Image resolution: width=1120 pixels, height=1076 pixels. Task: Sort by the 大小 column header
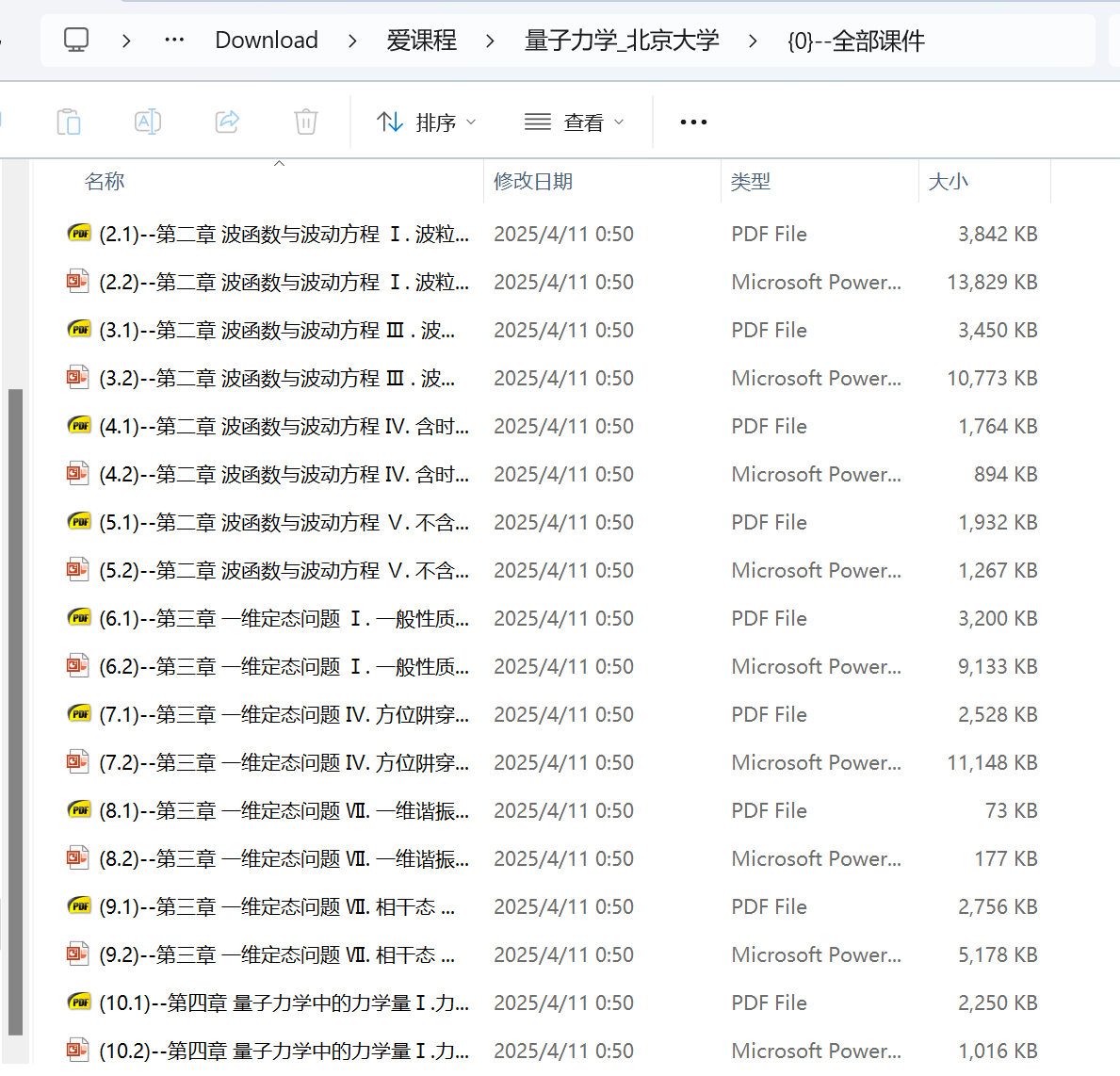point(949,182)
